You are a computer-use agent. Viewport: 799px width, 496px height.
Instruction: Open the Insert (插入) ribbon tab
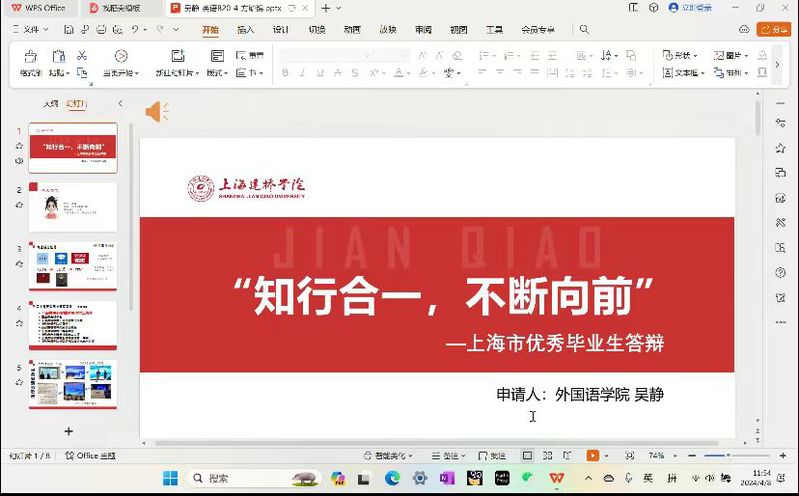coord(245,30)
